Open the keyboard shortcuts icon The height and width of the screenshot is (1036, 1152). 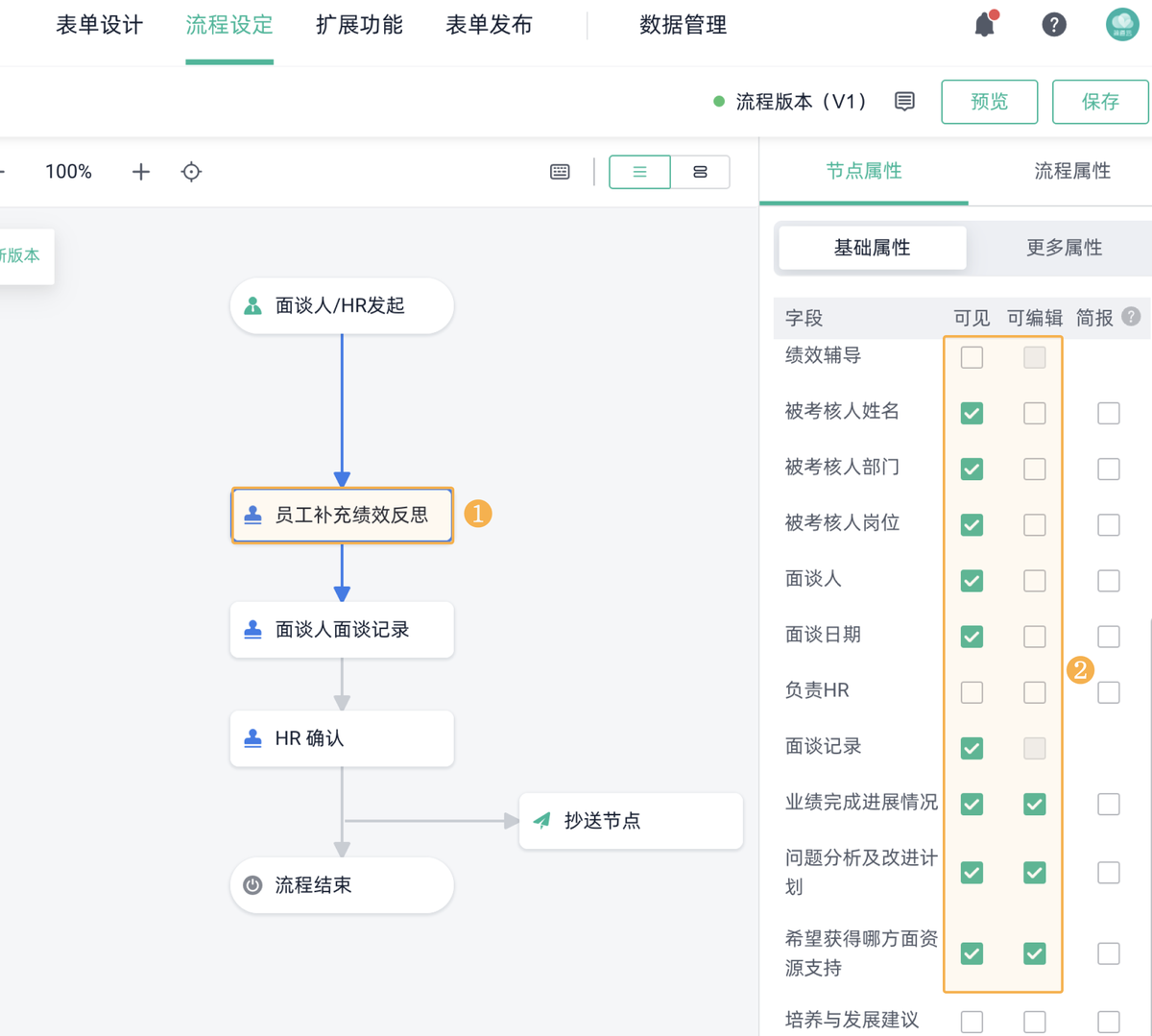point(560,172)
